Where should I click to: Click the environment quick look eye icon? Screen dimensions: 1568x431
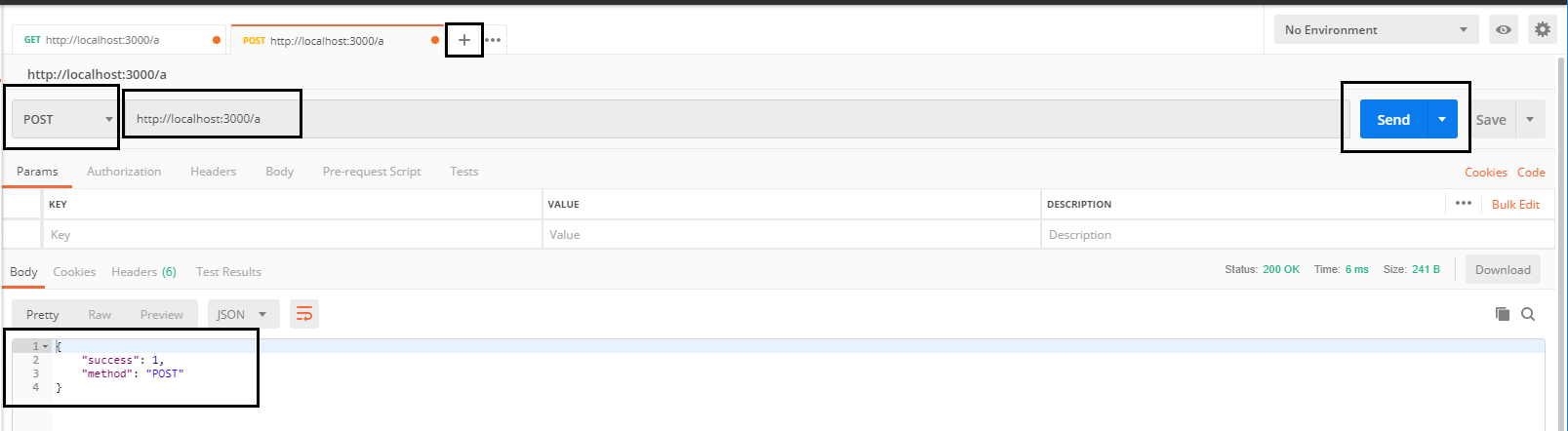1504,30
